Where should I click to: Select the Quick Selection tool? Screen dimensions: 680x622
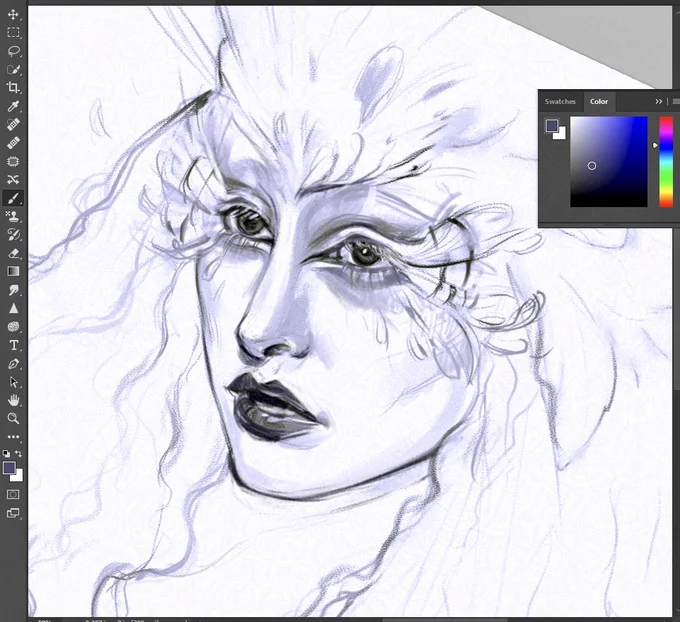[x=13, y=69]
